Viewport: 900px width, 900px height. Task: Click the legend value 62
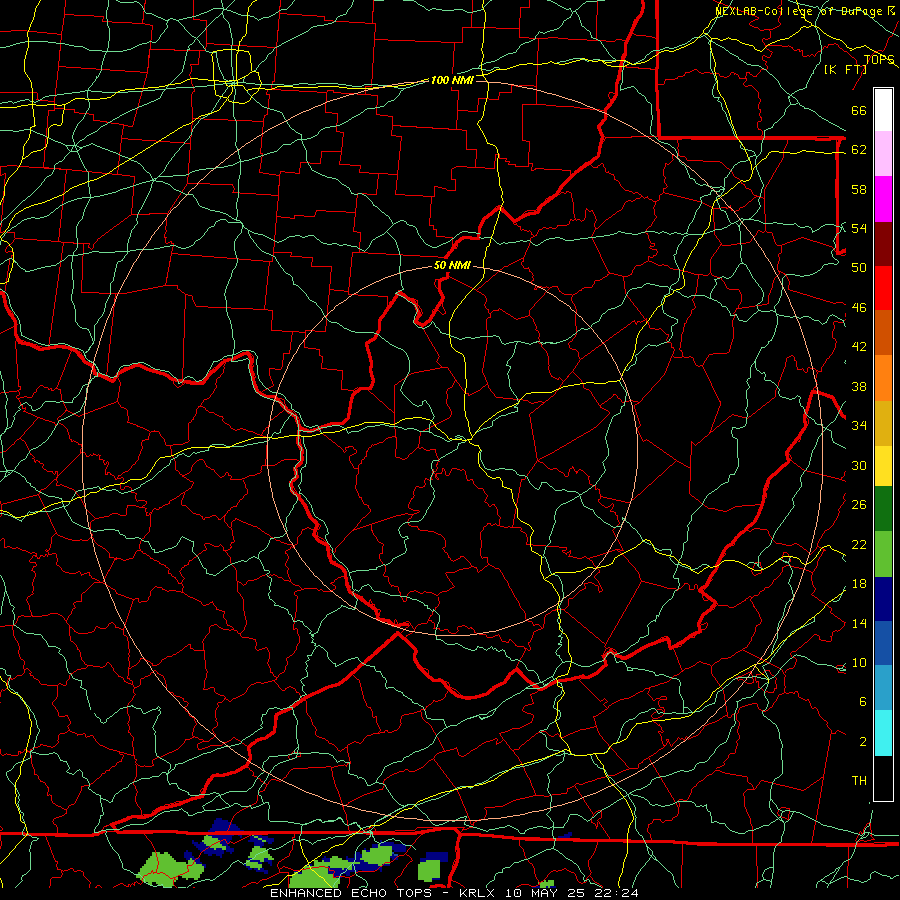coord(859,150)
